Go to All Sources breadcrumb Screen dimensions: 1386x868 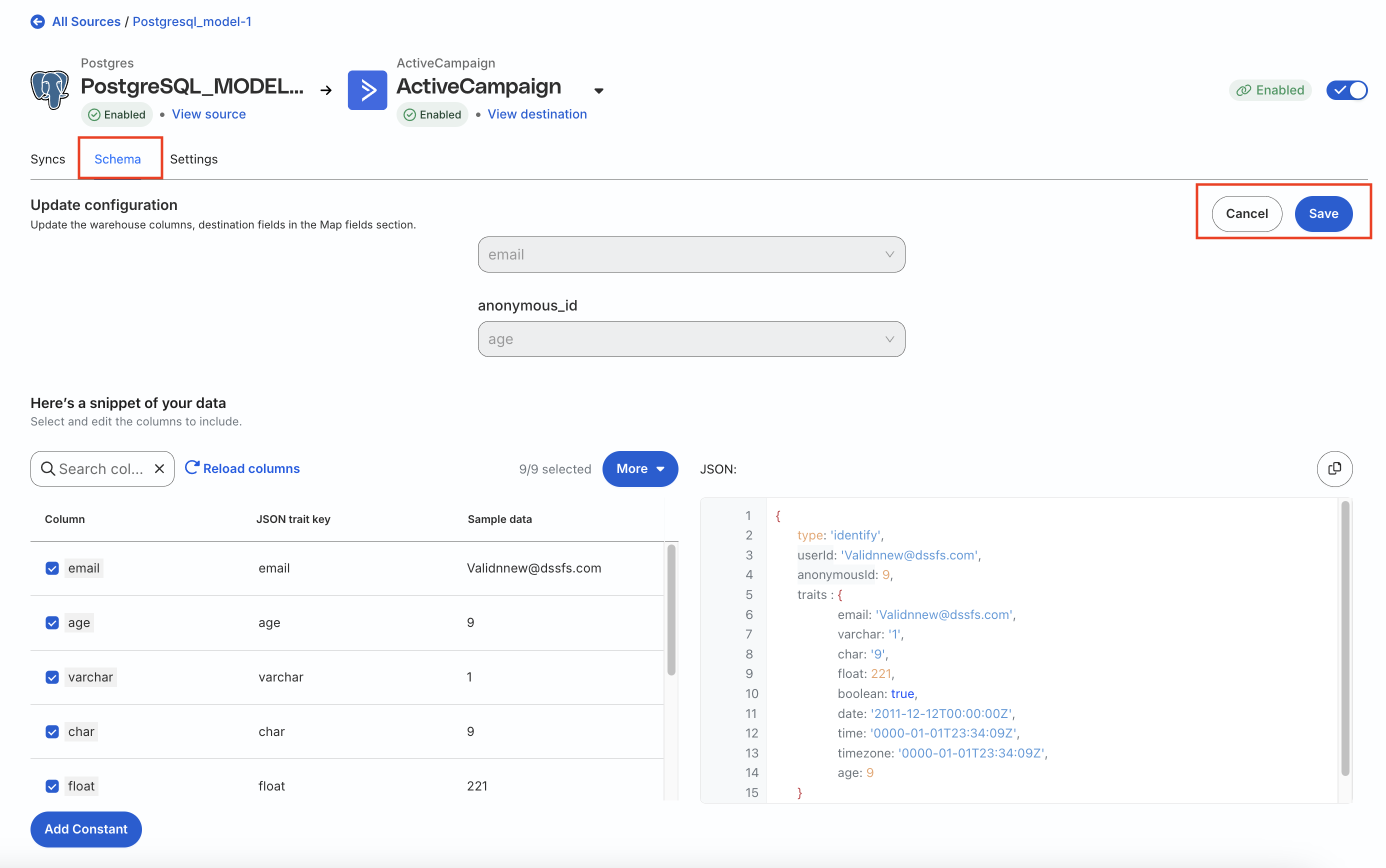(x=86, y=22)
